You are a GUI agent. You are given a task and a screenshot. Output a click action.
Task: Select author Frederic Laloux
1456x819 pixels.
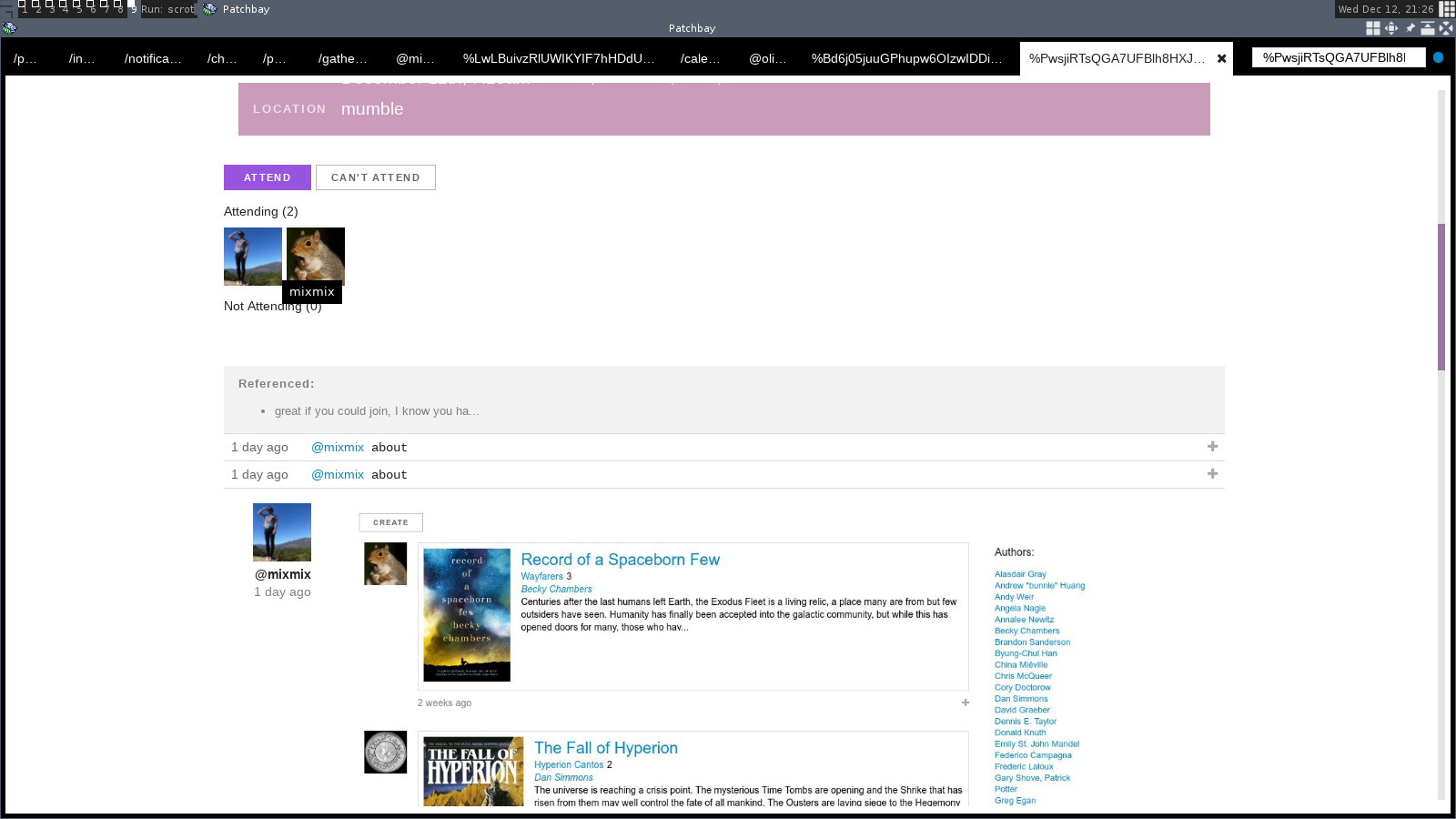click(x=1024, y=767)
